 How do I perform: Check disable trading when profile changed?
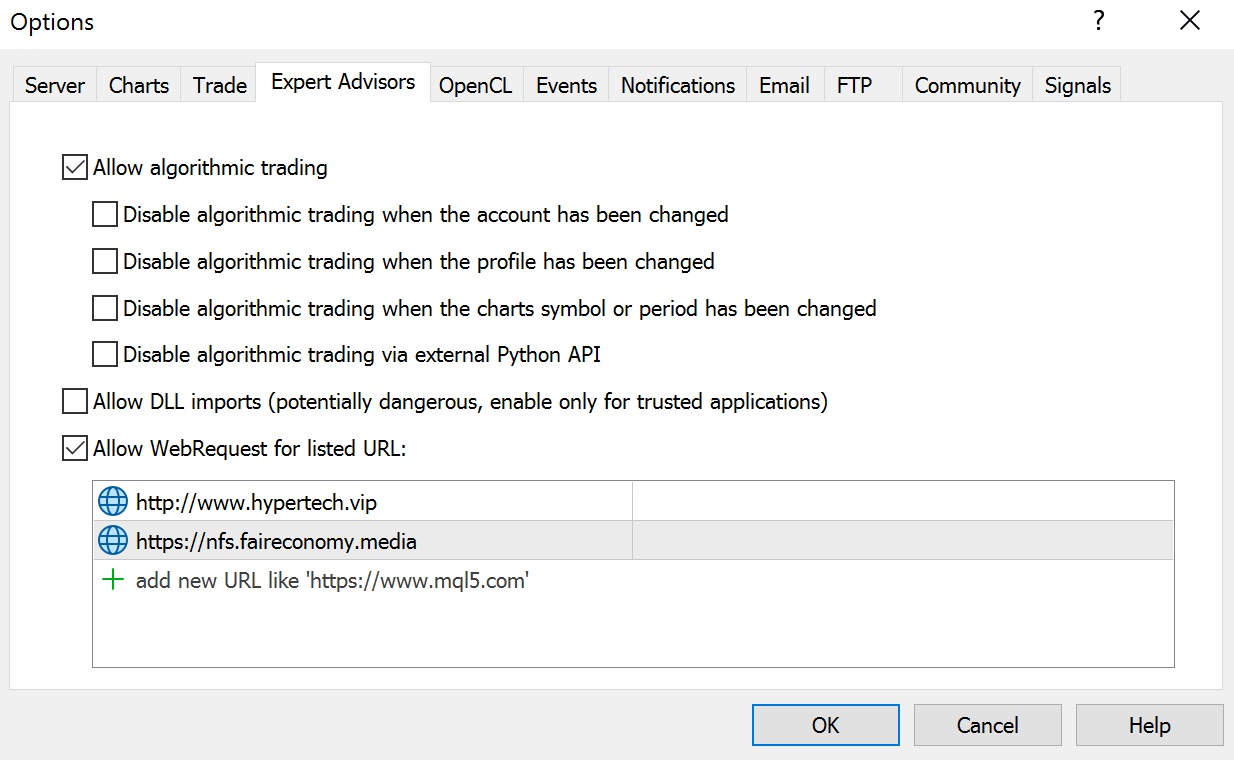point(105,262)
